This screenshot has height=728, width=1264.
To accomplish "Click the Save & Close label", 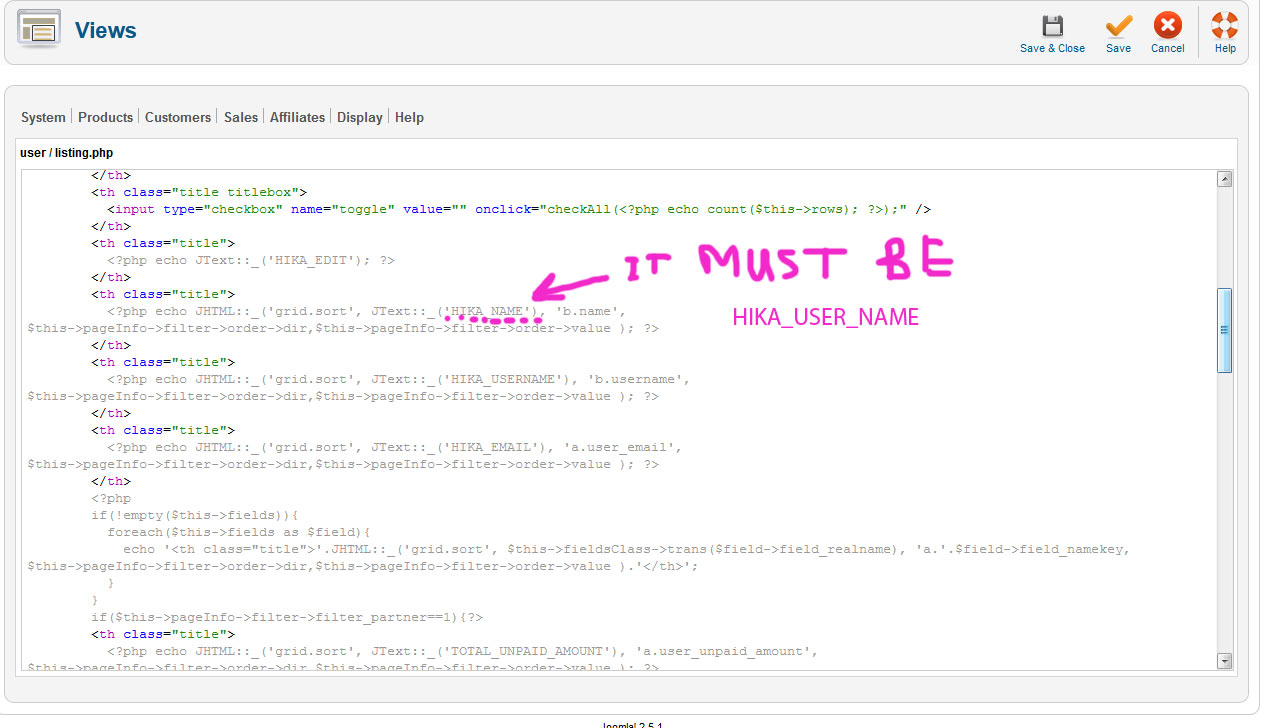I will click(x=1052, y=48).
